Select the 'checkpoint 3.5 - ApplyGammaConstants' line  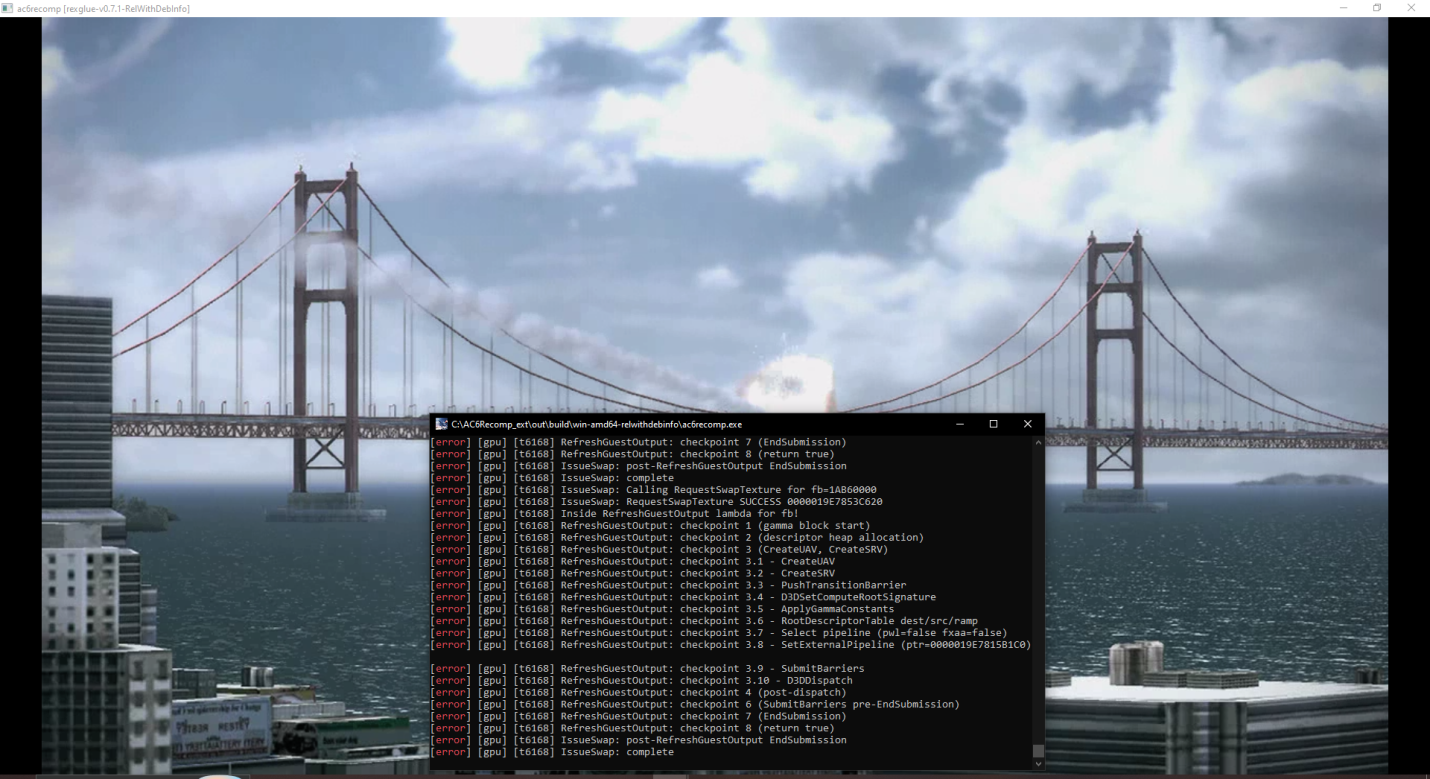[x=662, y=609]
